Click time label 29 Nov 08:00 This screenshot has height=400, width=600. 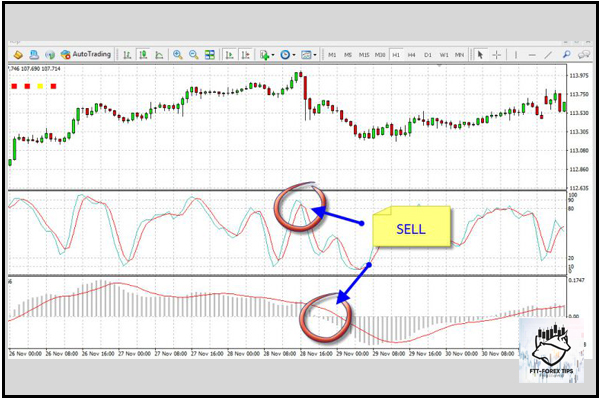click(x=389, y=354)
